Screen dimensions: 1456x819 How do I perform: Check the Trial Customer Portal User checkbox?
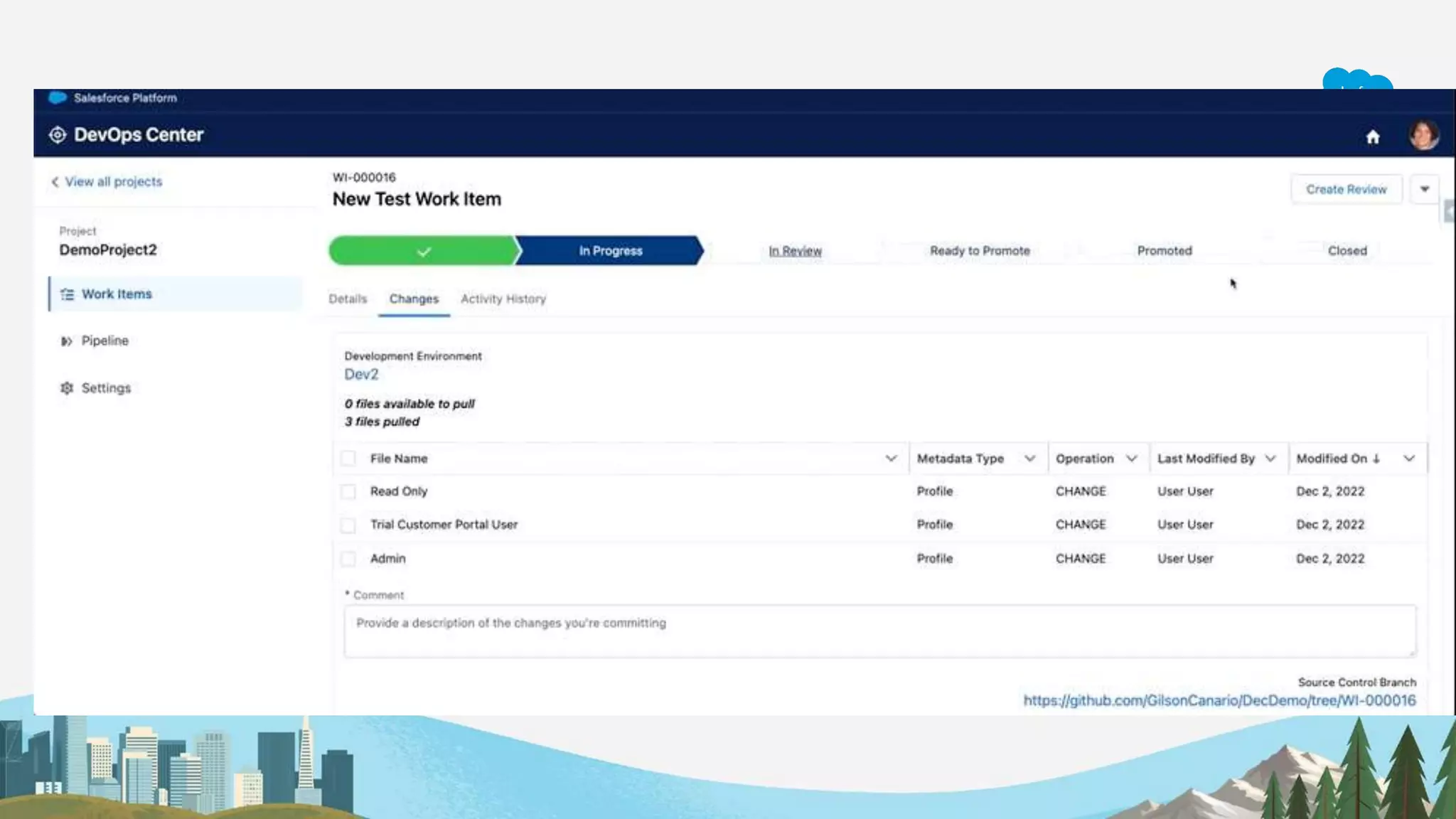(348, 525)
